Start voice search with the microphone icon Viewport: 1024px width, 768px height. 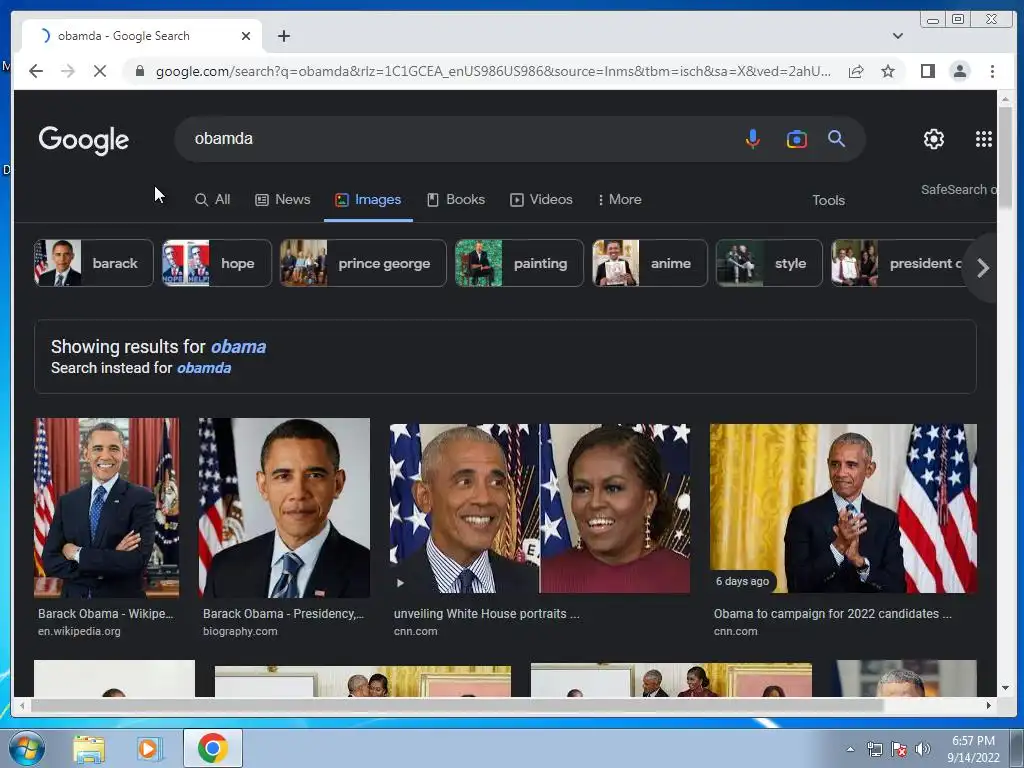point(752,138)
